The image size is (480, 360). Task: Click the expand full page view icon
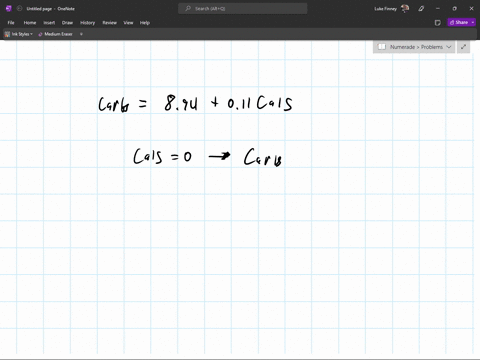[463, 47]
